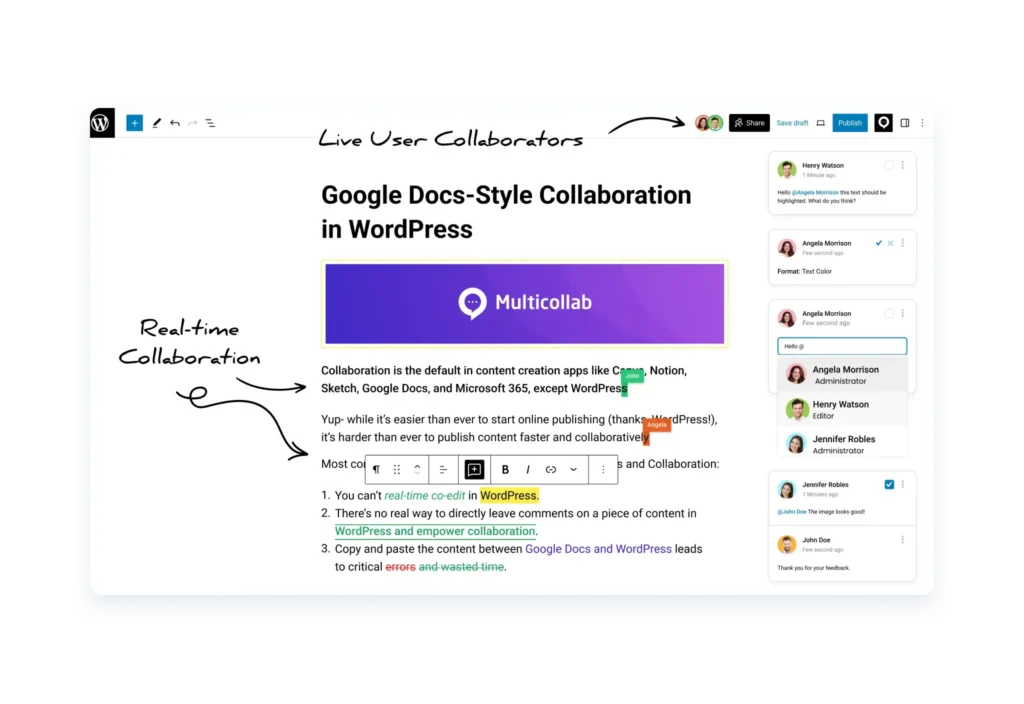
Task: Undo the last change
Action: (174, 123)
